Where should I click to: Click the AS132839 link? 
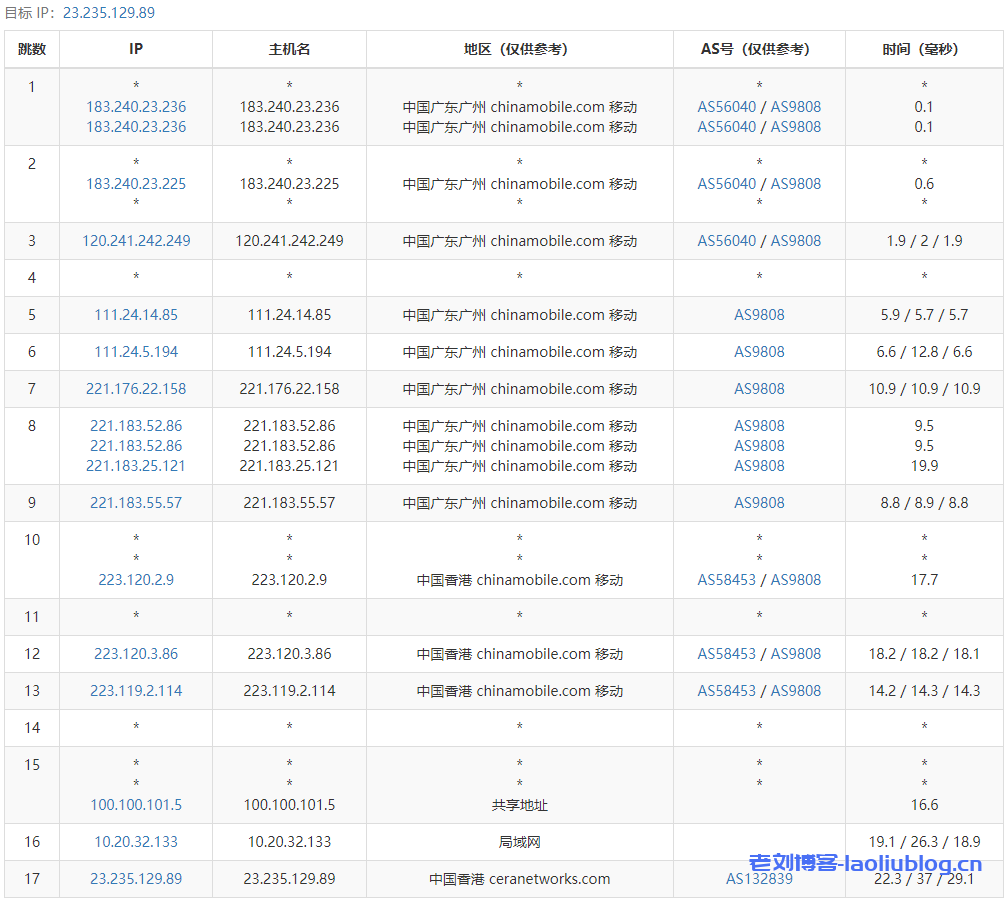pos(759,879)
